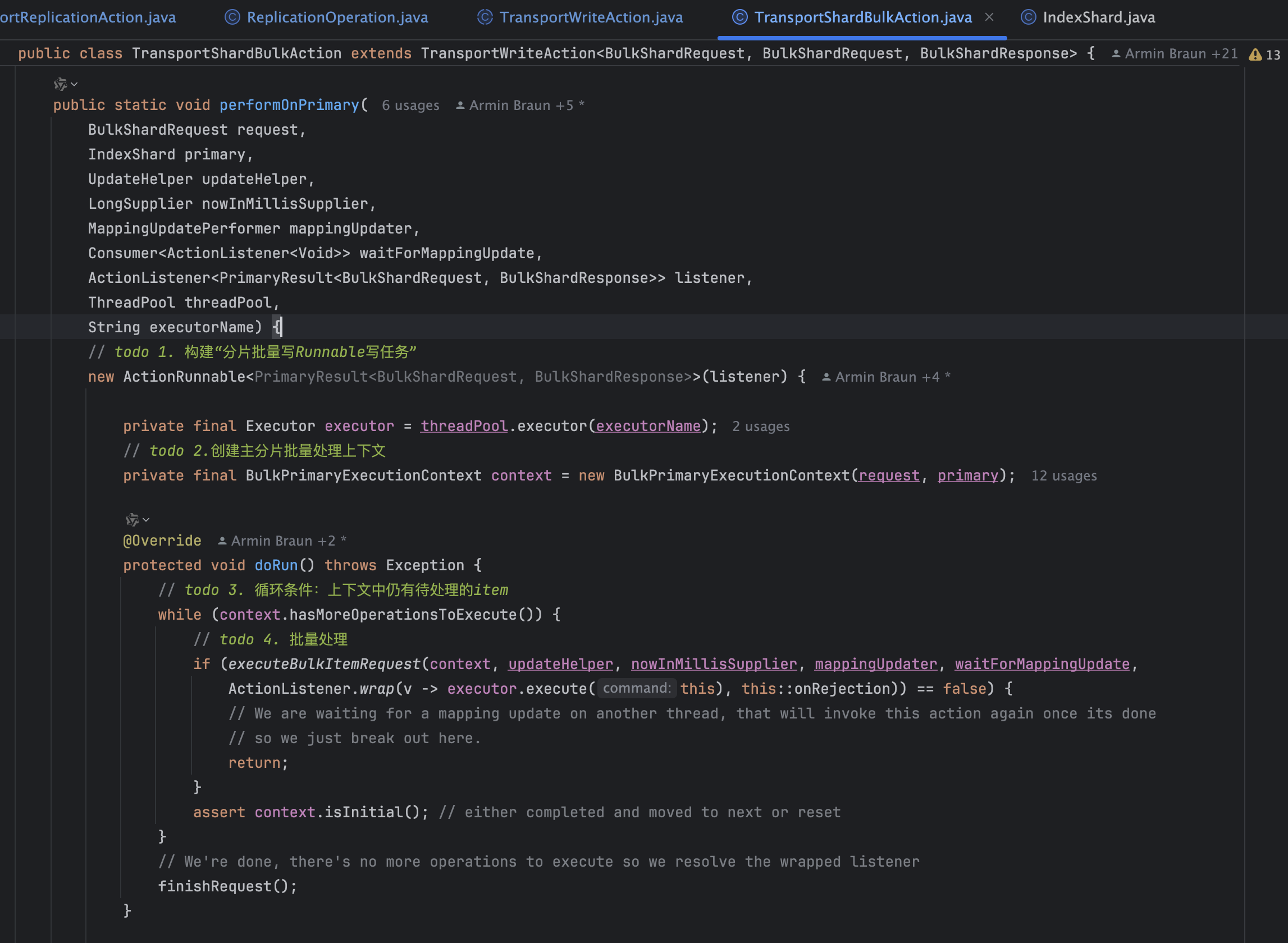
Task: Click the command: parameter hint
Action: pos(637,688)
